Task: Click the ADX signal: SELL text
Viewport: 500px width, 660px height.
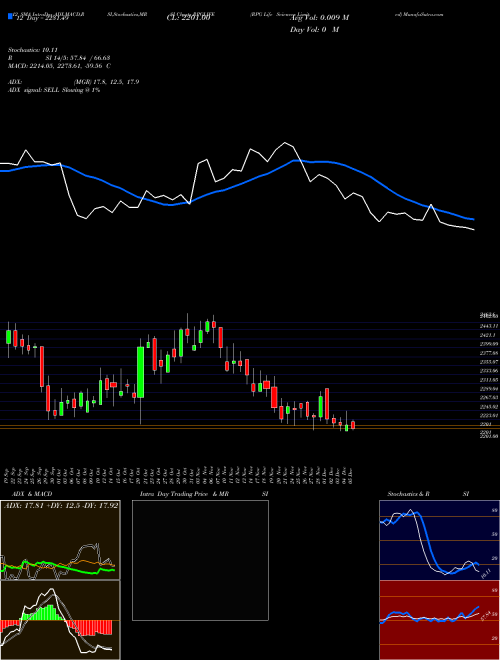Action: pos(35,90)
